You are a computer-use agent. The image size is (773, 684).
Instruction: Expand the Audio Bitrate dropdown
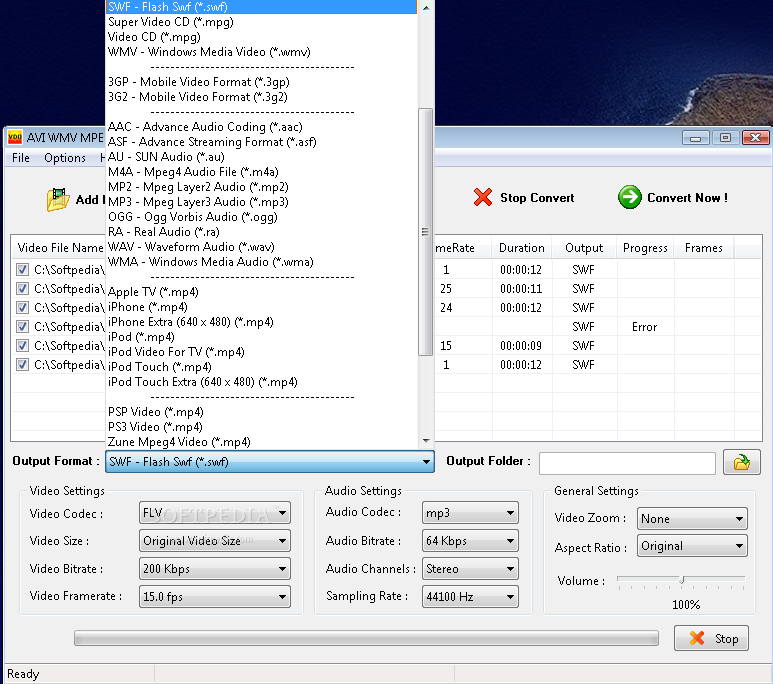click(x=469, y=541)
